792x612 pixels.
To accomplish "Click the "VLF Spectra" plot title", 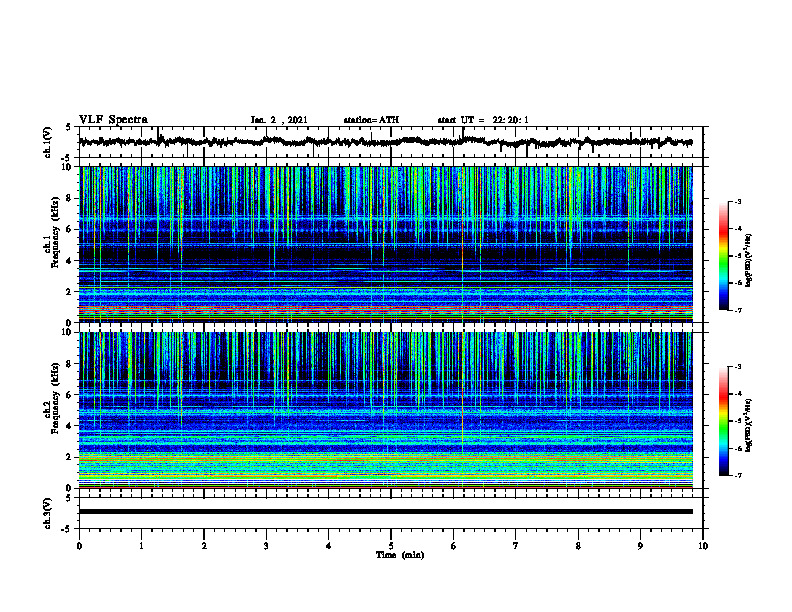I will point(113,119).
